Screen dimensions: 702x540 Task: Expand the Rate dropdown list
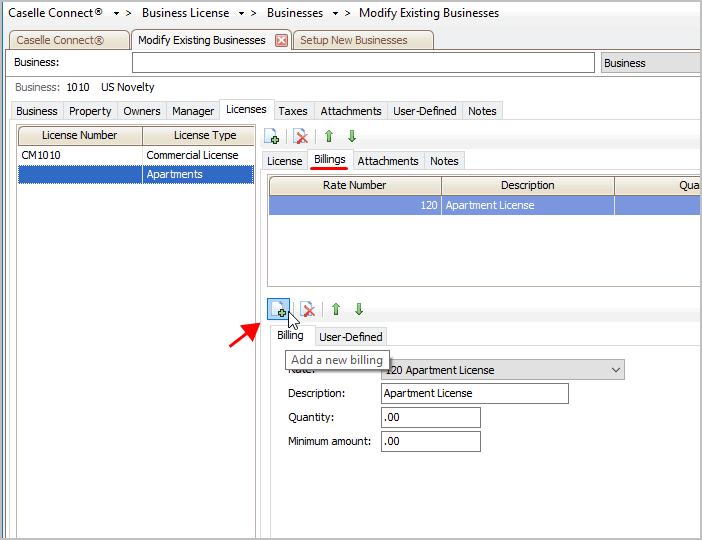click(x=615, y=370)
